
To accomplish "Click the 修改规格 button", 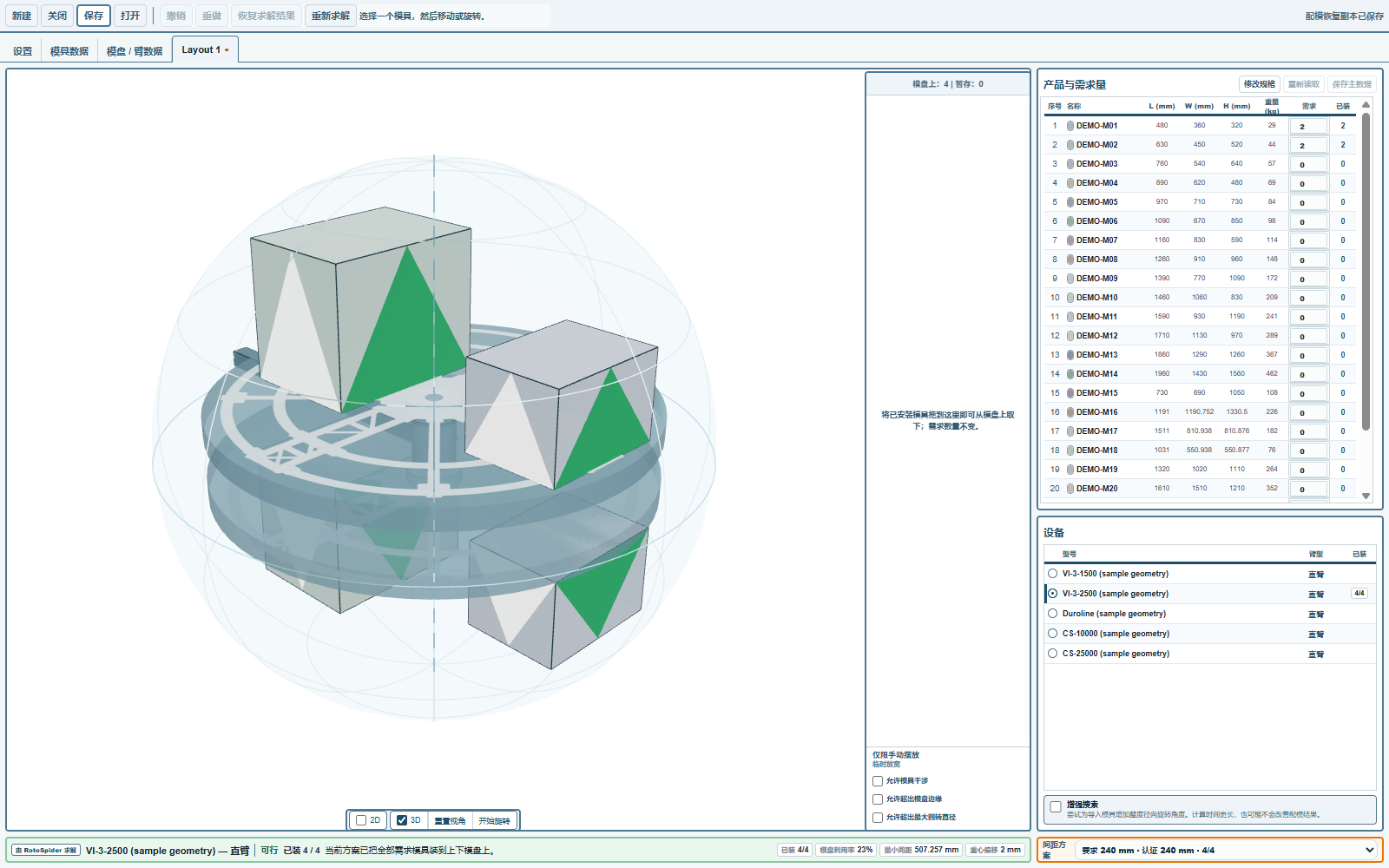I will 1260,84.
